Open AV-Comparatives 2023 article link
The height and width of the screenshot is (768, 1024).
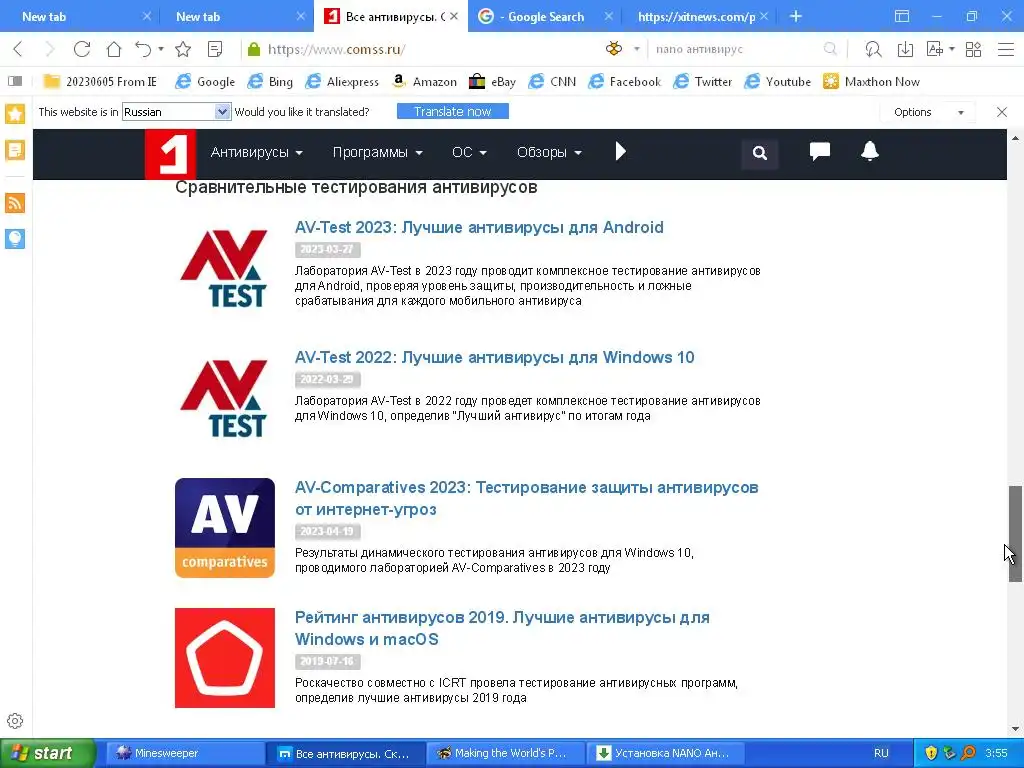tap(526, 498)
